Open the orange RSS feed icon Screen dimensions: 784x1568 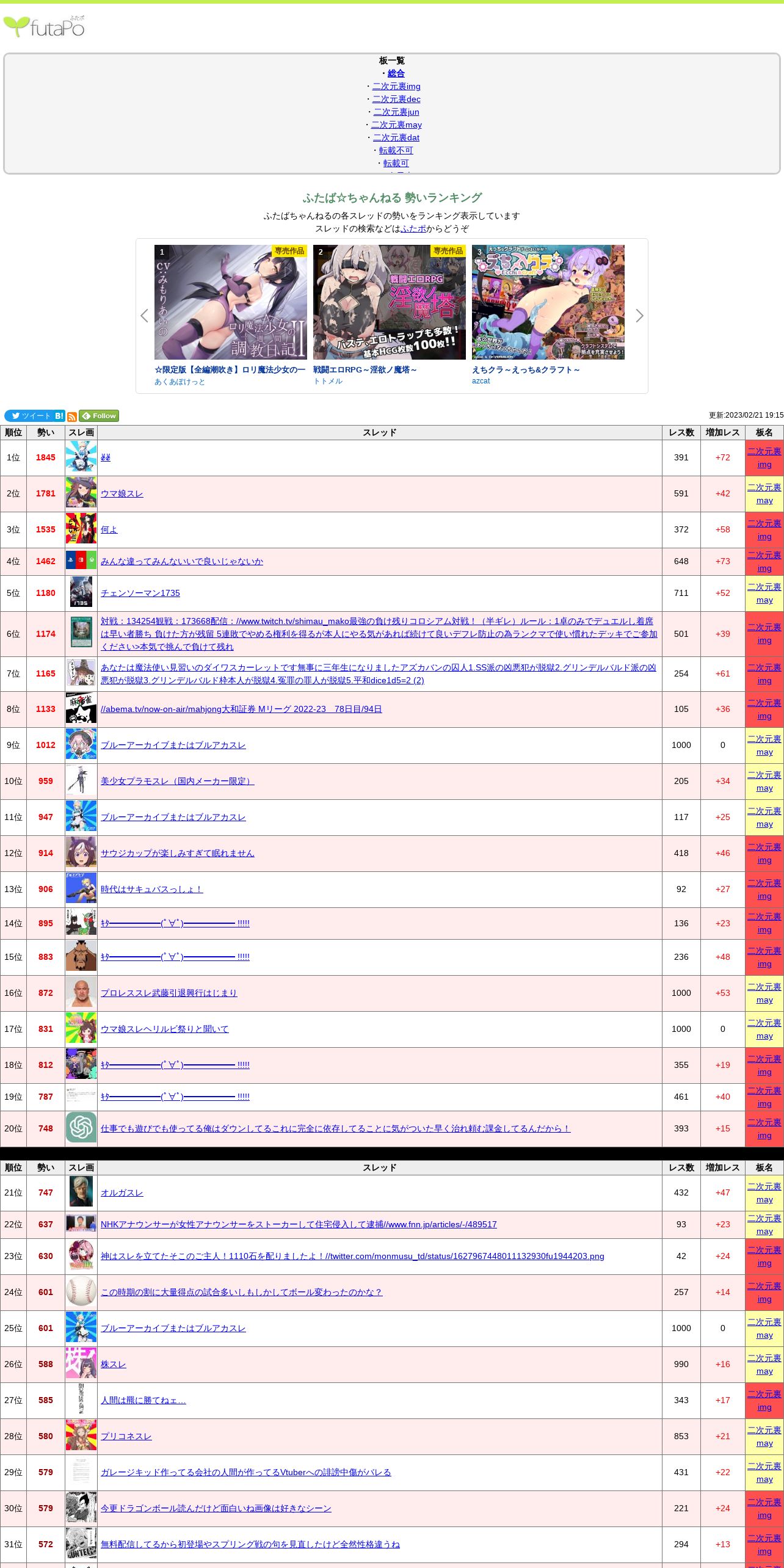(x=72, y=416)
